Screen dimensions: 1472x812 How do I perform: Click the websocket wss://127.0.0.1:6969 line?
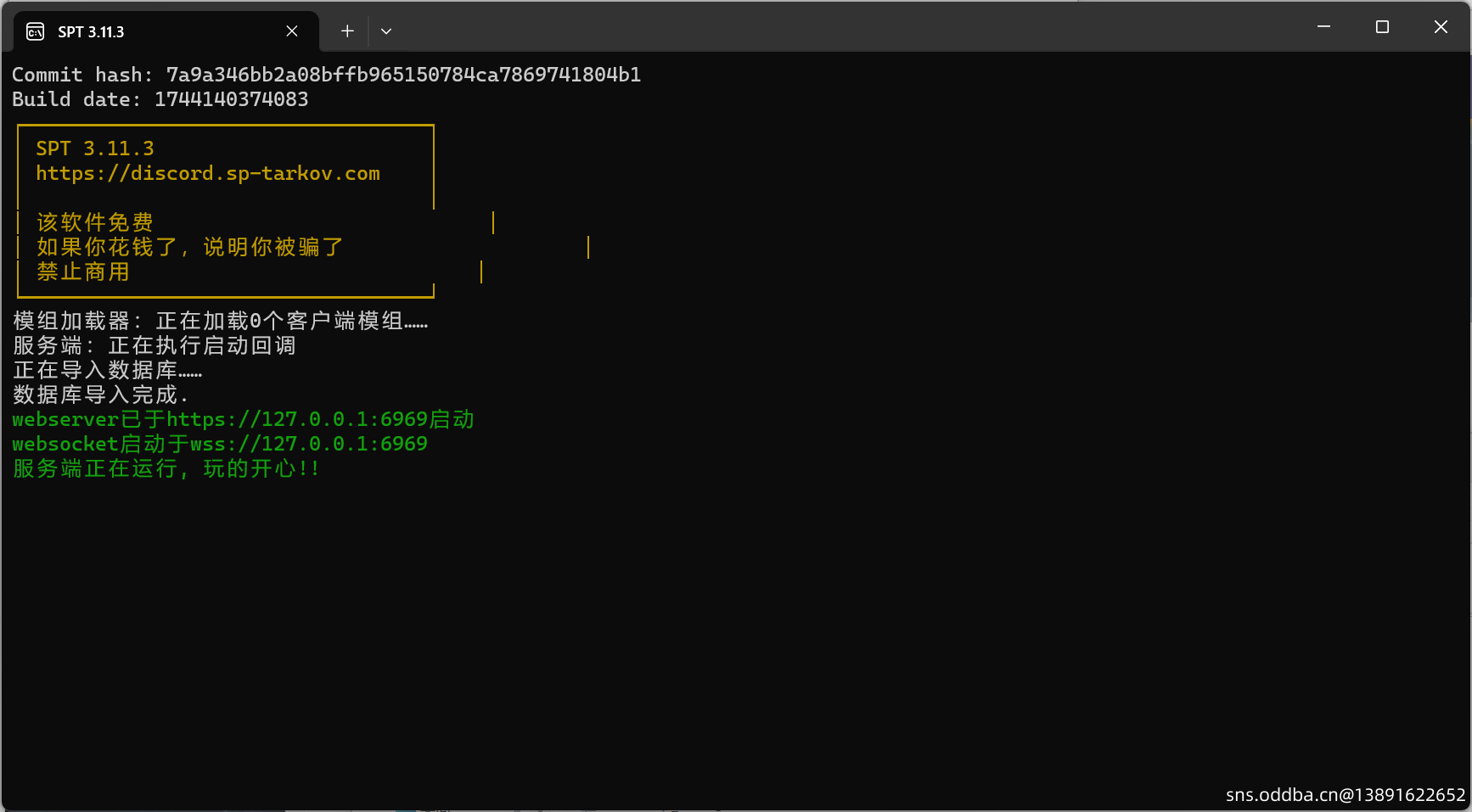pyautogui.click(x=220, y=444)
